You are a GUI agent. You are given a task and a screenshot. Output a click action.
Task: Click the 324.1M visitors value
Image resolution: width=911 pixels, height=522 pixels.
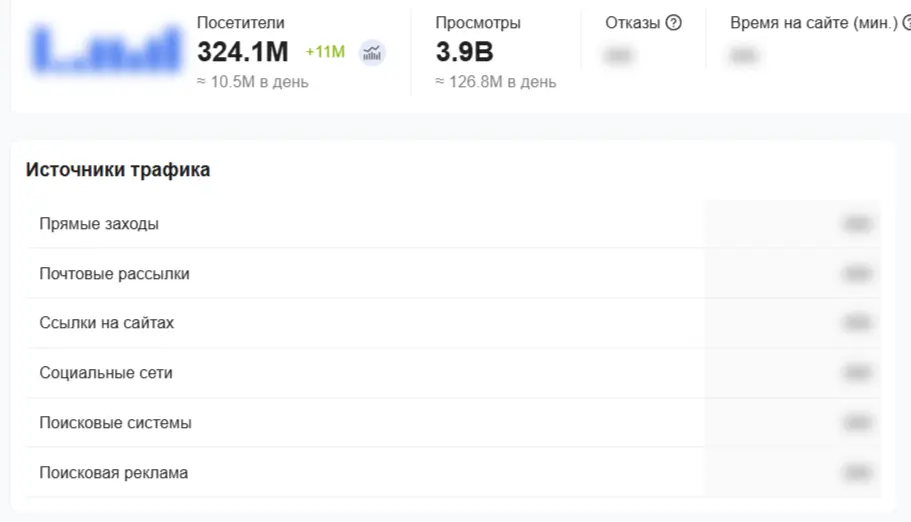tap(242, 52)
